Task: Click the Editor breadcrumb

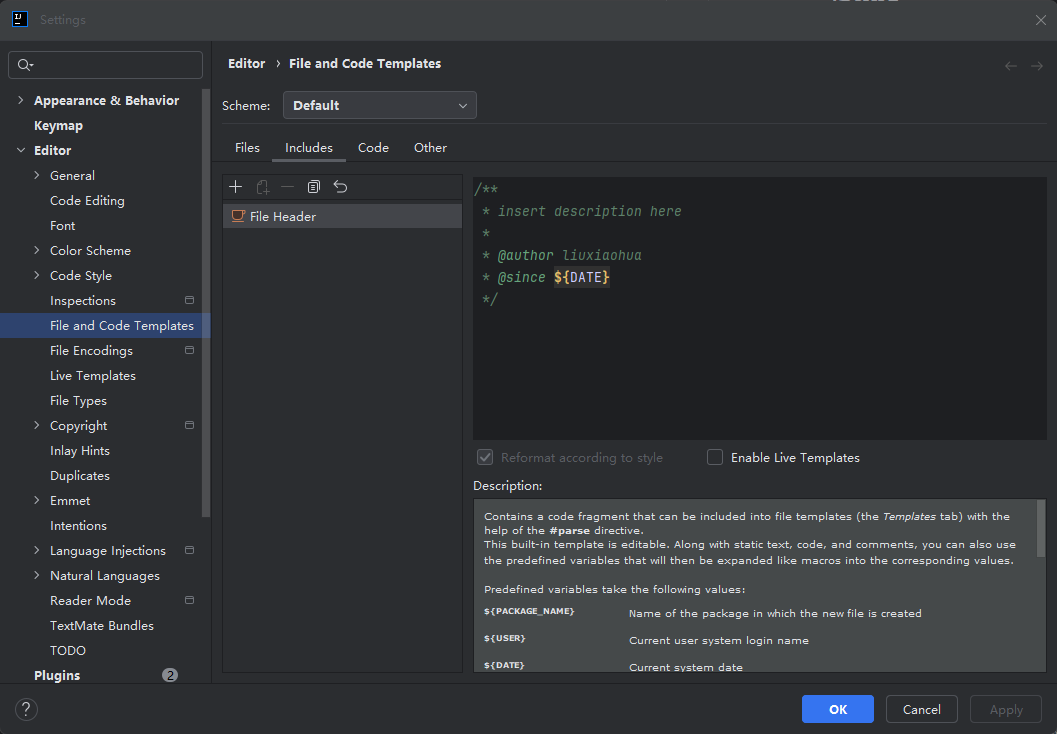Action: pyautogui.click(x=246, y=63)
